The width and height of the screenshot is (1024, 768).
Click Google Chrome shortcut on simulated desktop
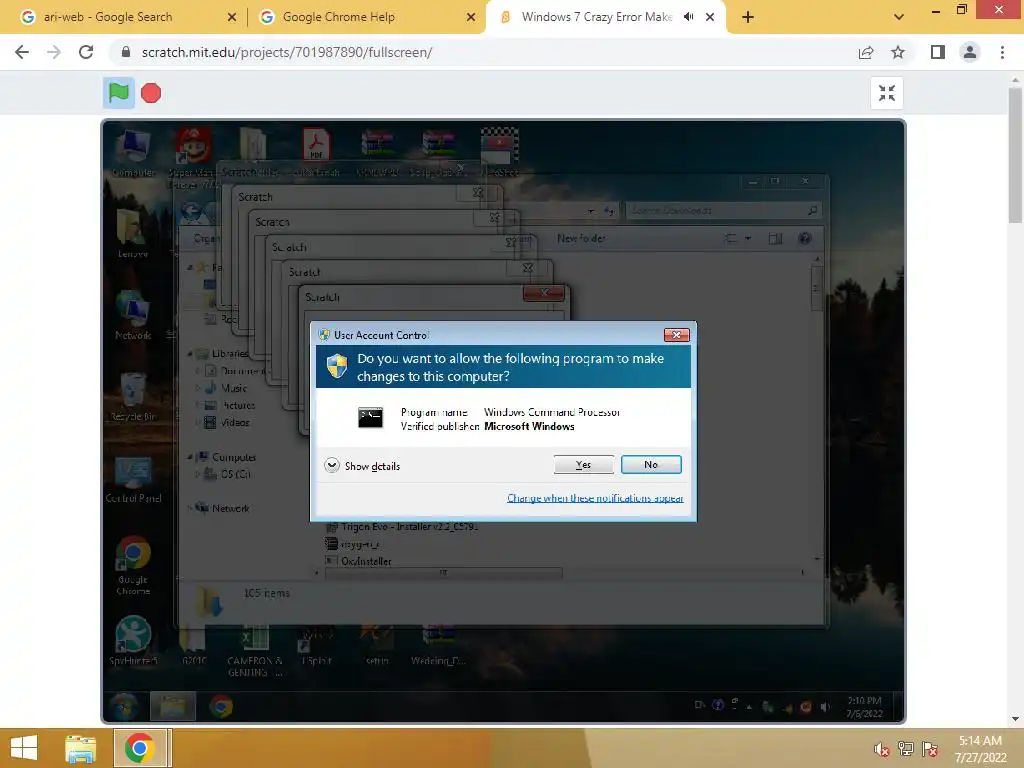133,566
